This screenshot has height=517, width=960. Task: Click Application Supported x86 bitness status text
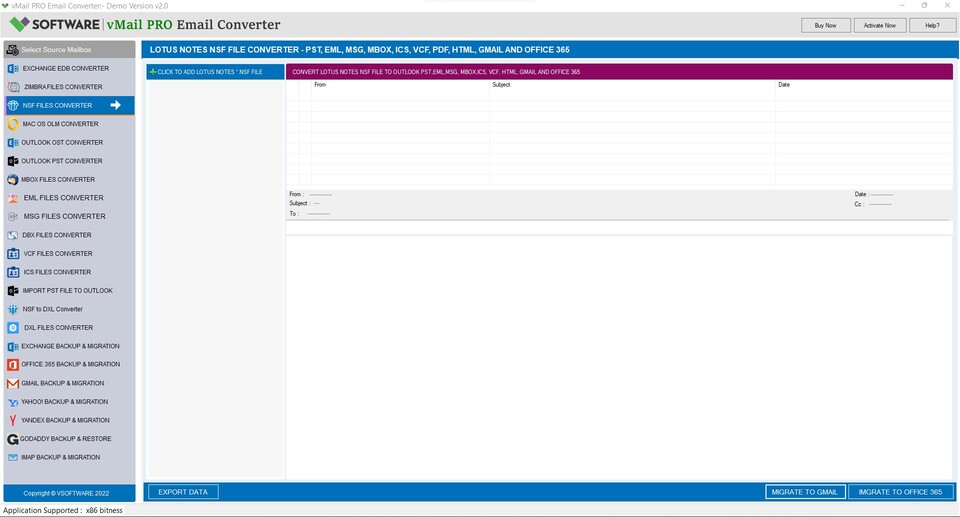click(x=62, y=510)
